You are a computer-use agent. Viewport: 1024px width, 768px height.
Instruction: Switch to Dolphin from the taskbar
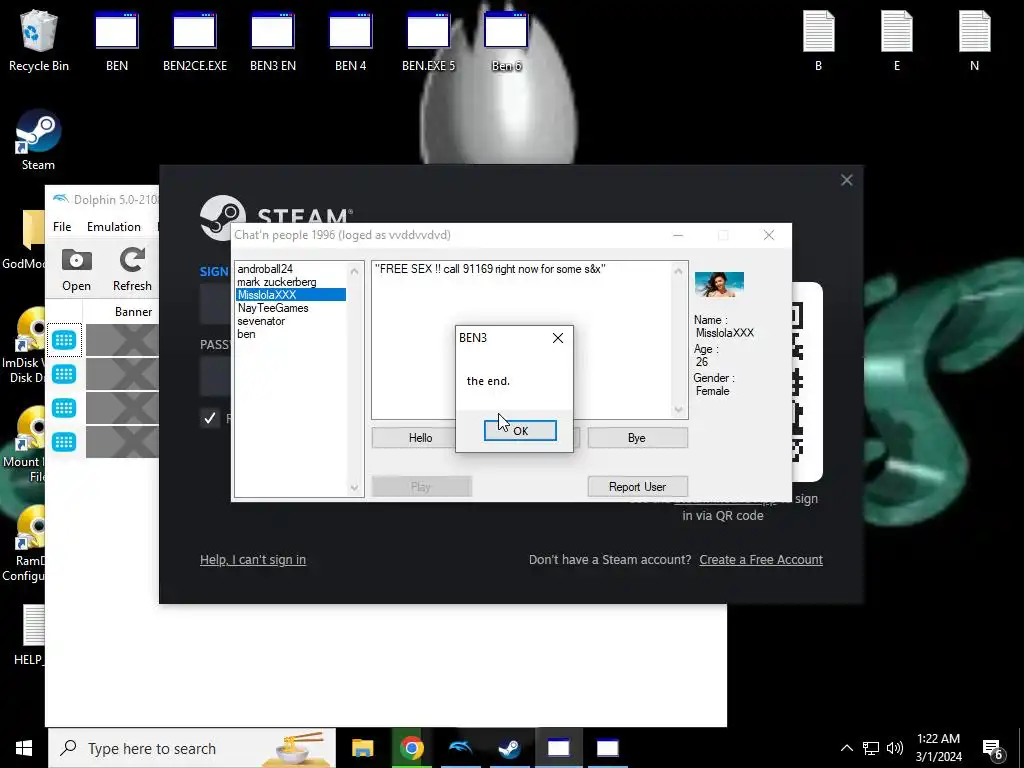pos(460,748)
